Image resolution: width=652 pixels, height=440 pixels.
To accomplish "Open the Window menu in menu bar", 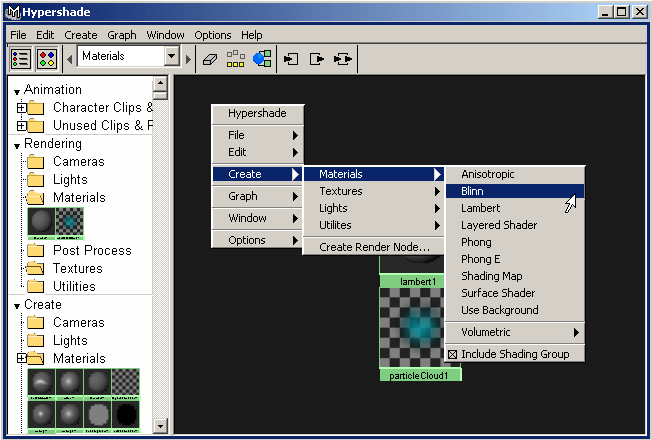I will (165, 35).
